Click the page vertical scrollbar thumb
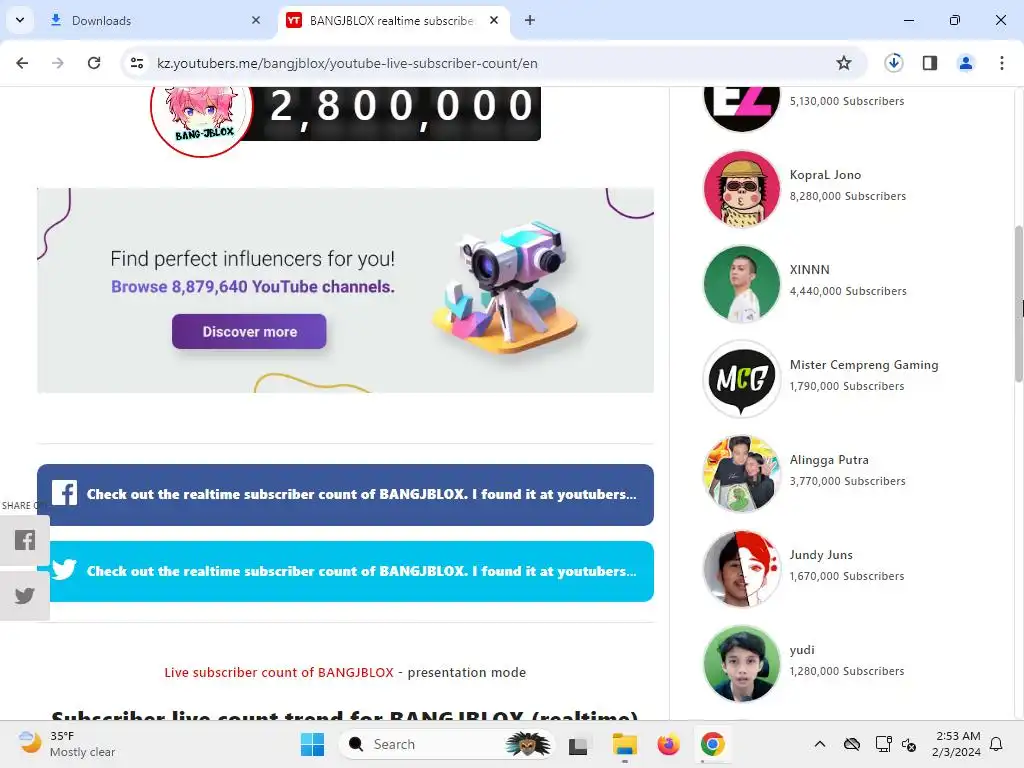1024x768 pixels. click(1018, 304)
